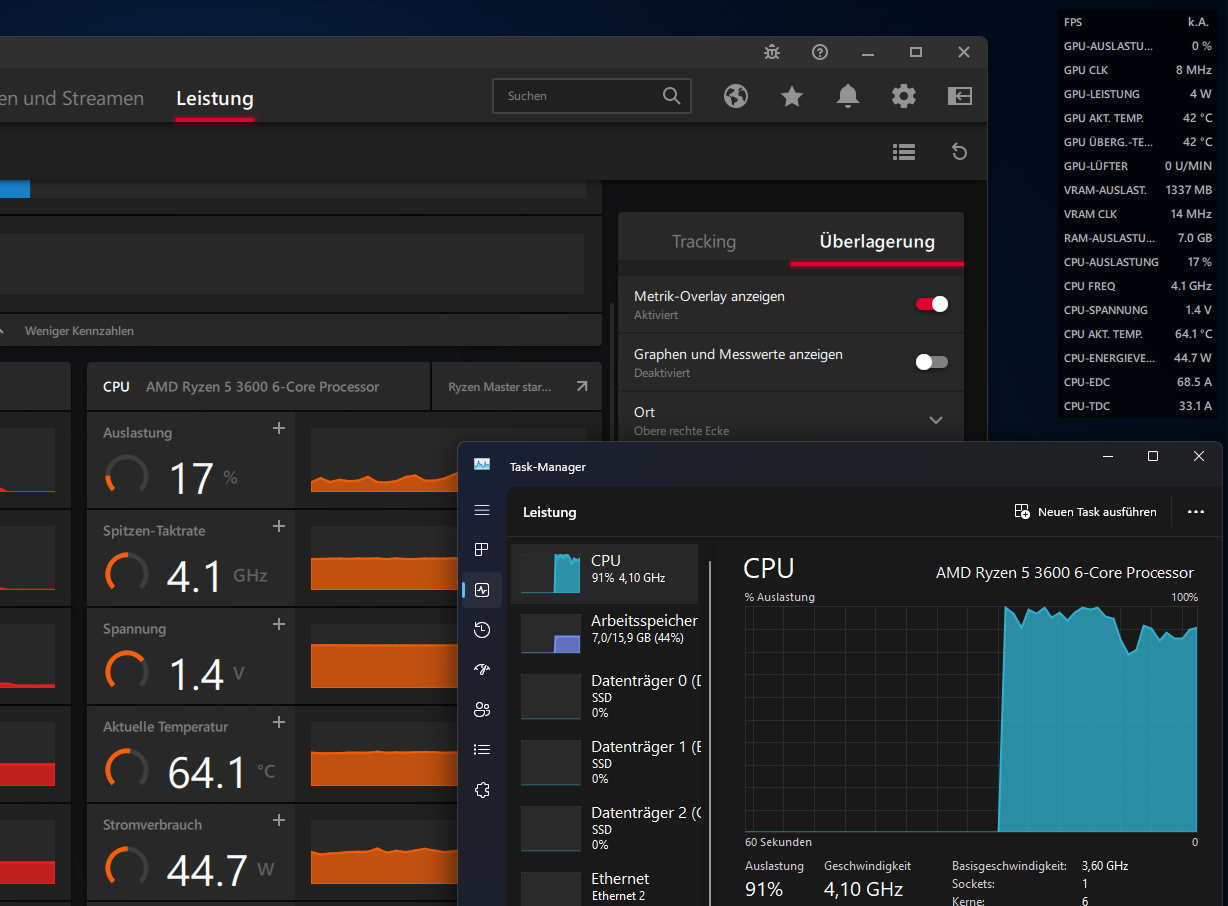Screen dimensions: 1228x906
Task: Click CPU AKT. TEMP. value in overlay
Action: pyautogui.click(x=1192, y=334)
